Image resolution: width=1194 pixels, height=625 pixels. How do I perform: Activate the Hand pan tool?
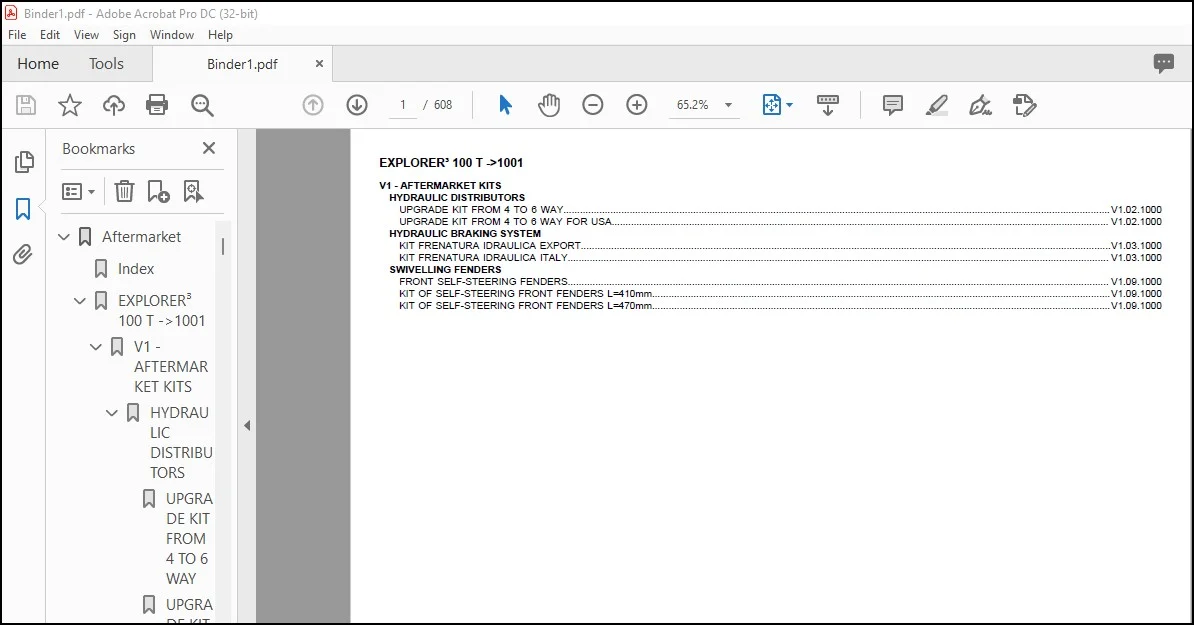click(548, 105)
